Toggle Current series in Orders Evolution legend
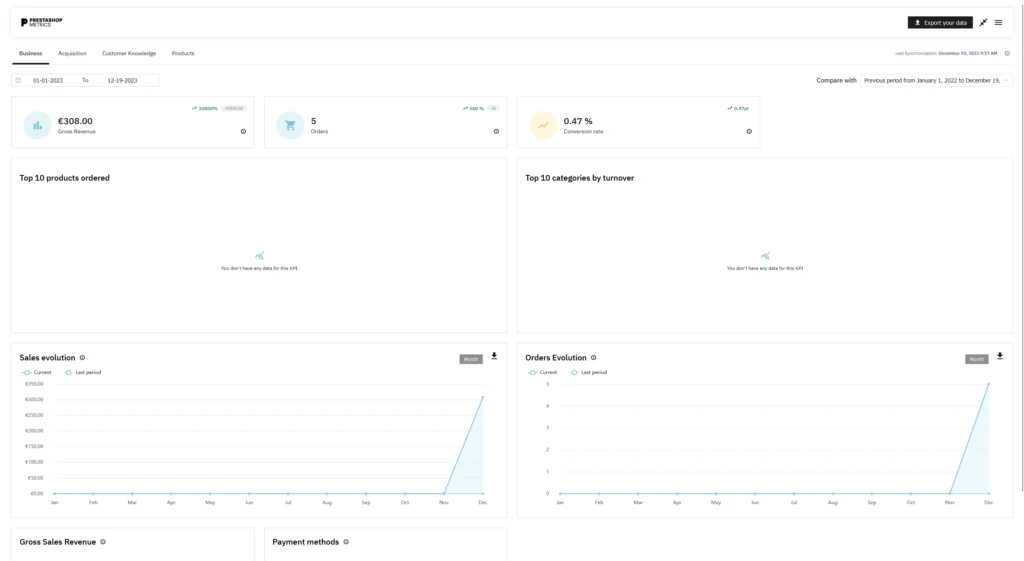The width and height of the screenshot is (1024, 561). [x=543, y=372]
